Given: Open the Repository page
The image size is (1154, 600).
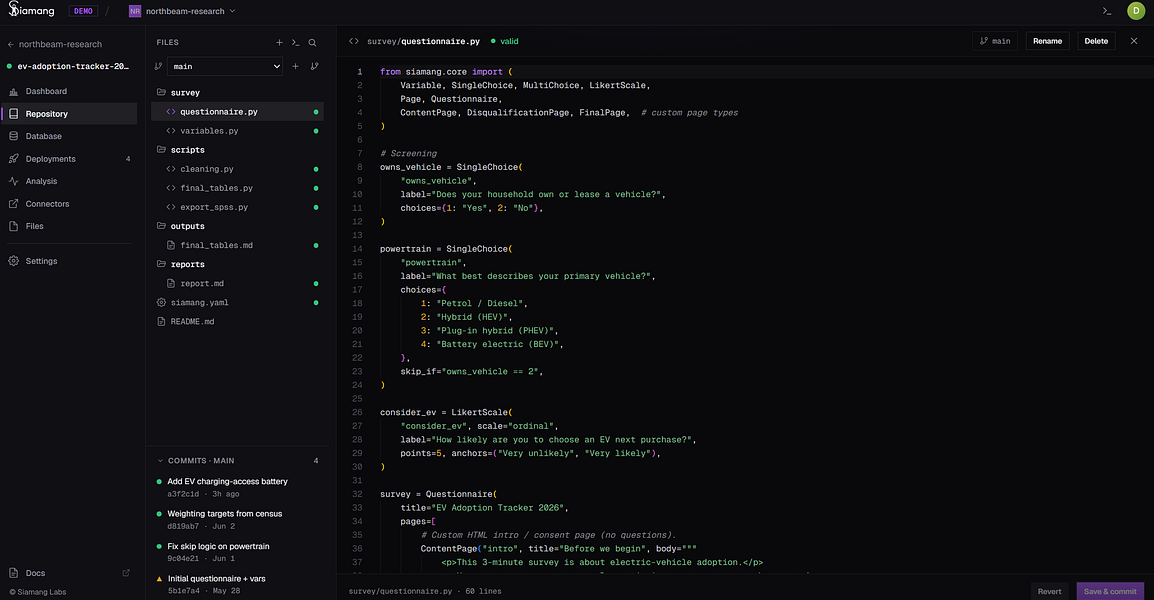Looking at the screenshot, I should click(68, 114).
